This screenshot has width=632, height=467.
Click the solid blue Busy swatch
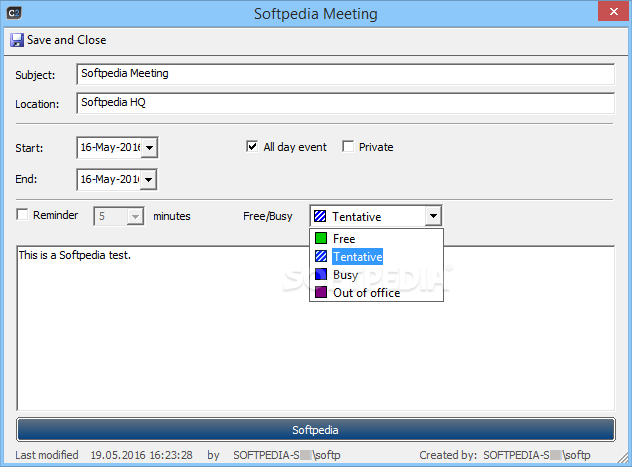coord(321,274)
